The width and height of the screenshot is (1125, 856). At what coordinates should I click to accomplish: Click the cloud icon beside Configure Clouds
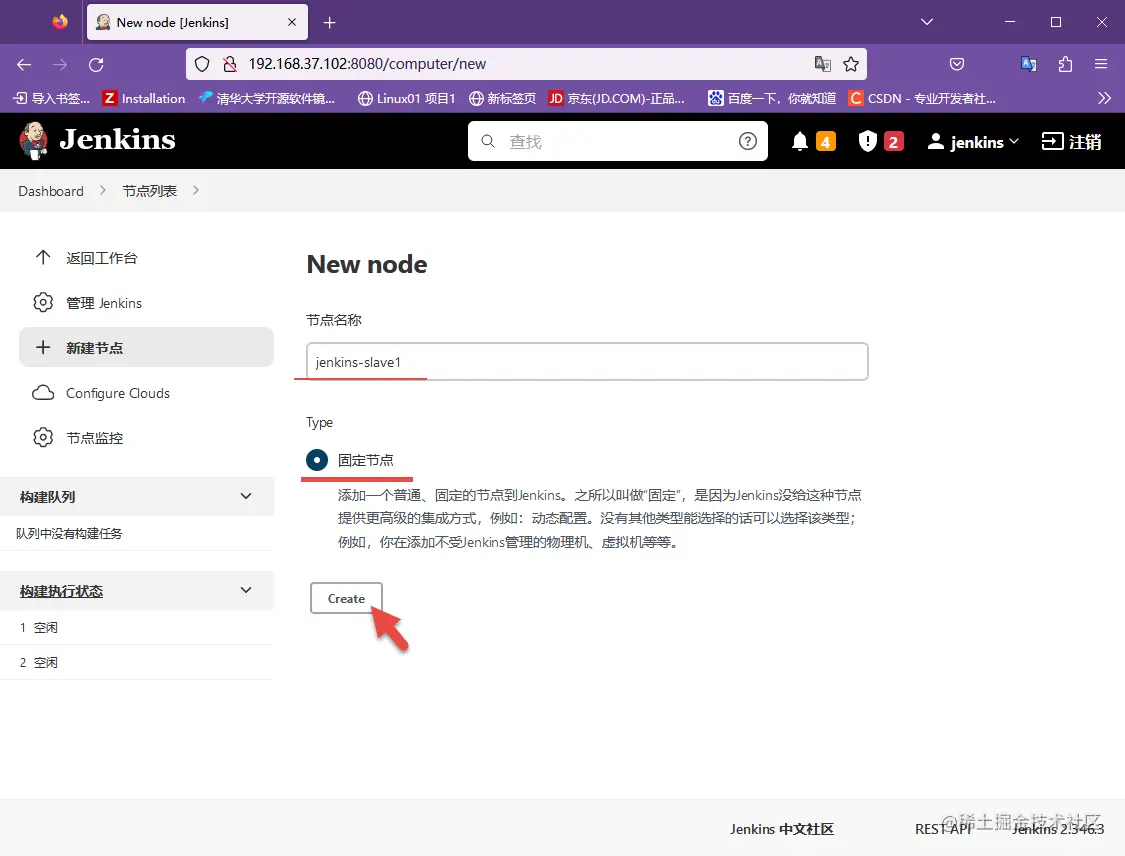tap(43, 392)
